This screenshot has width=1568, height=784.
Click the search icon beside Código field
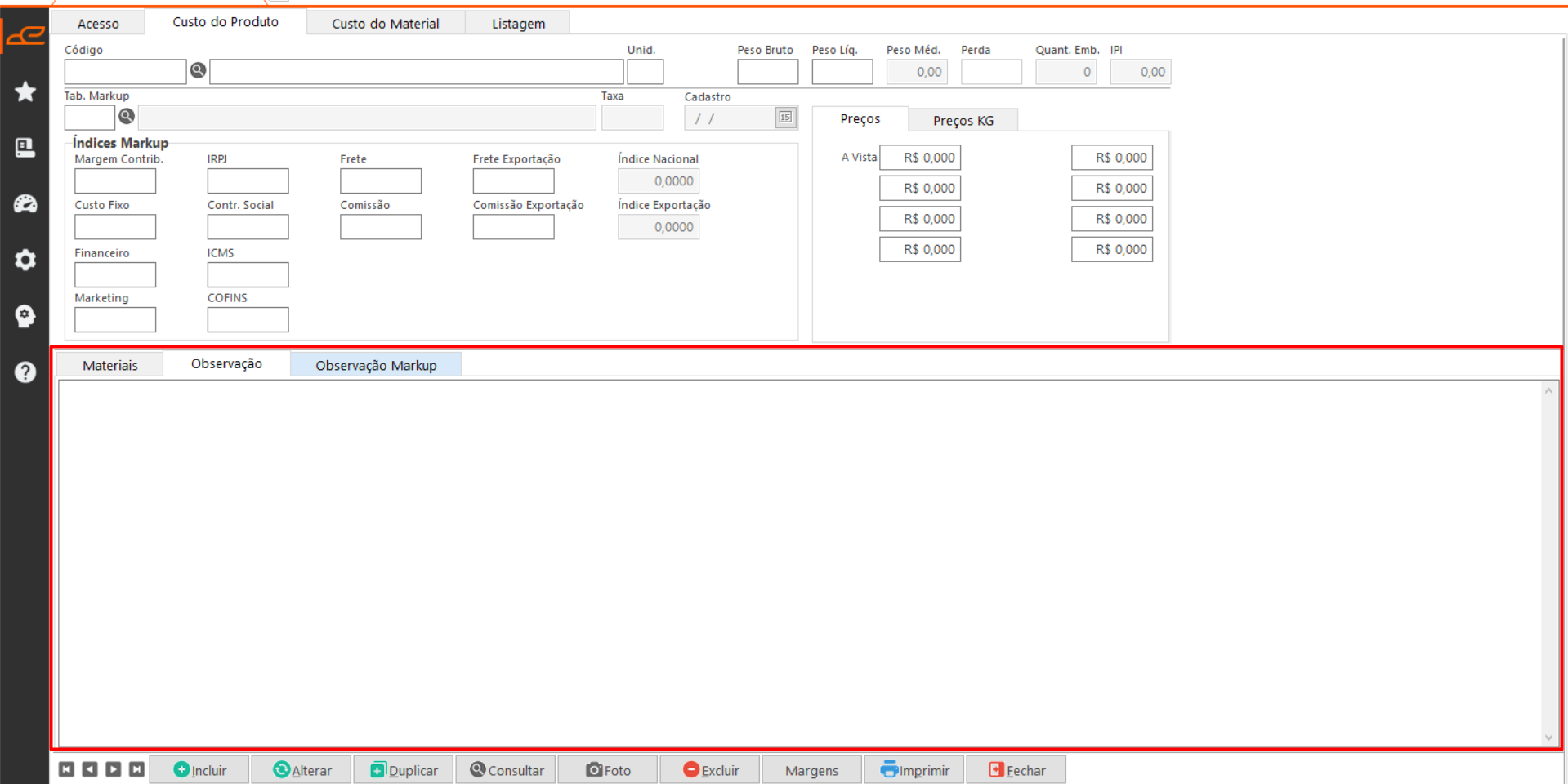click(198, 71)
